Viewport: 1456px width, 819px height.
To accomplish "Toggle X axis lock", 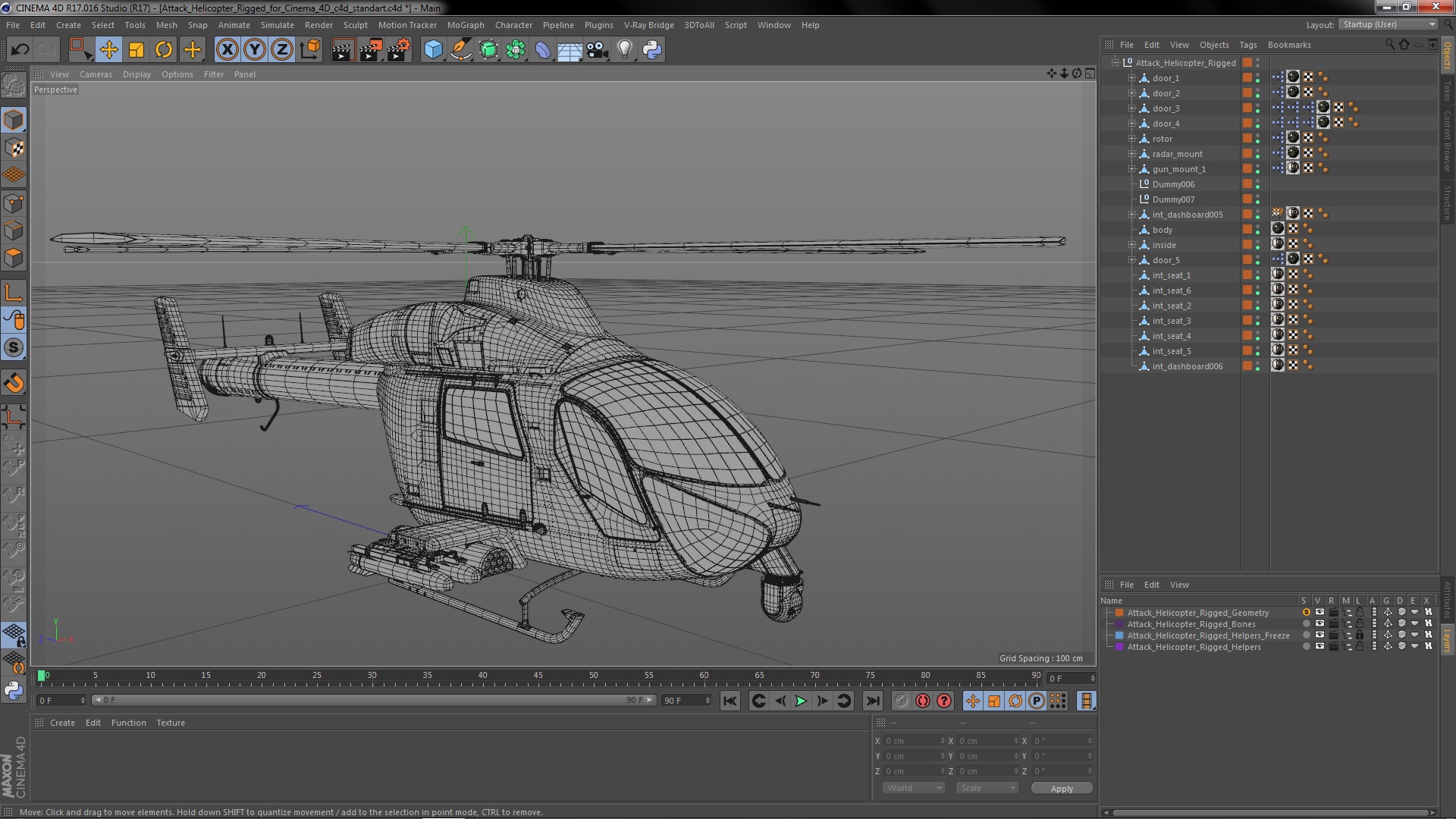I will pyautogui.click(x=227, y=50).
